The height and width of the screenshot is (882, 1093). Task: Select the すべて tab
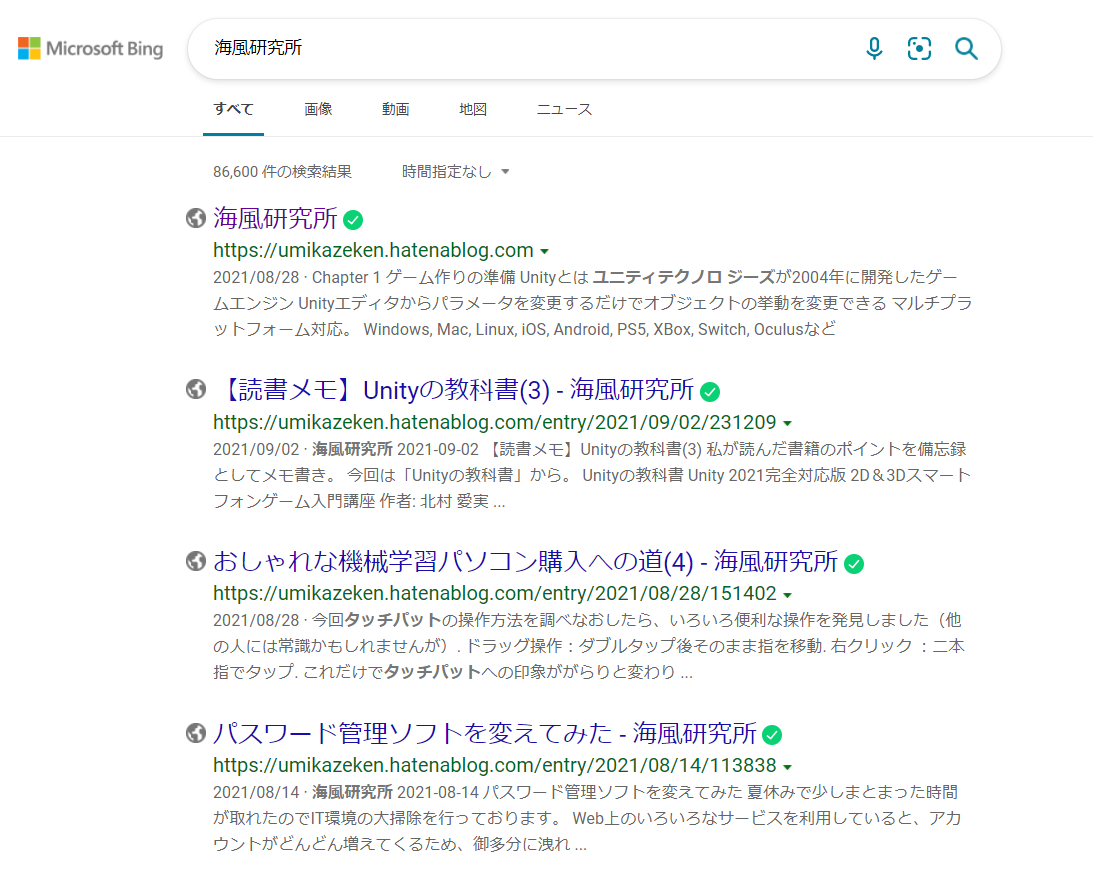pos(234,109)
